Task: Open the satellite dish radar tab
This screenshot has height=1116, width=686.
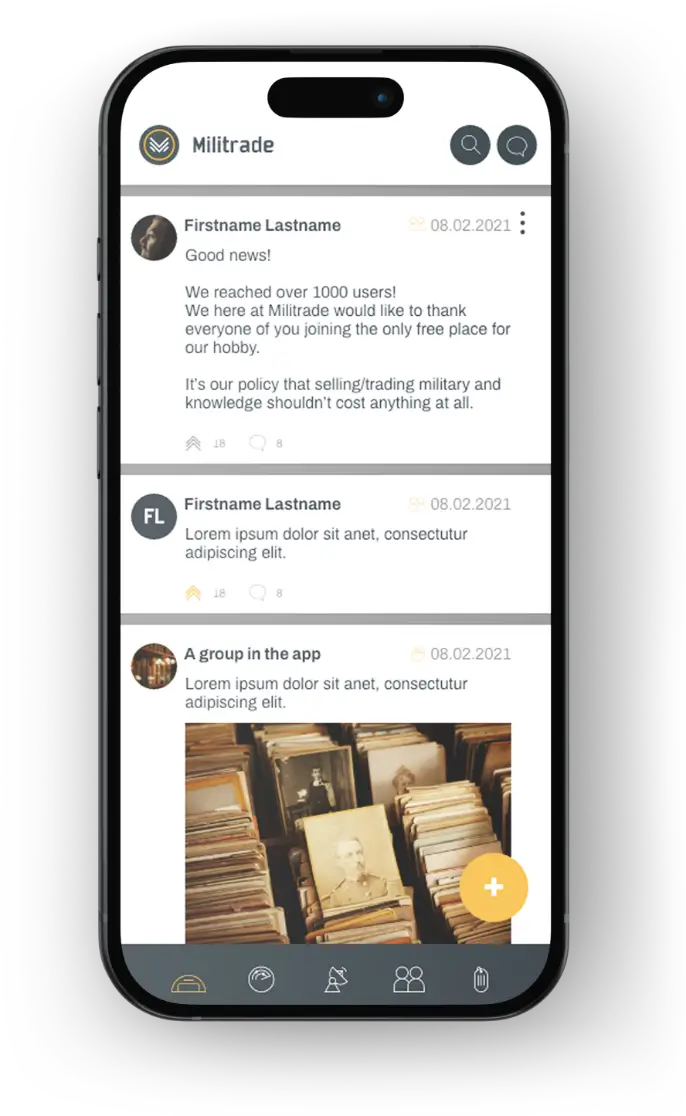Action: pos(336,979)
